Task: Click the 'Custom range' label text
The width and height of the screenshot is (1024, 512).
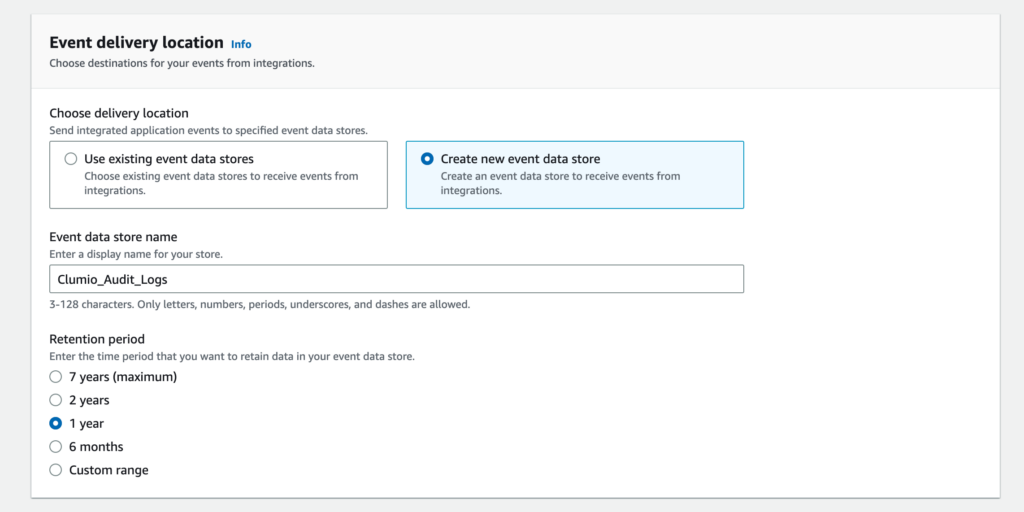Action: (109, 470)
